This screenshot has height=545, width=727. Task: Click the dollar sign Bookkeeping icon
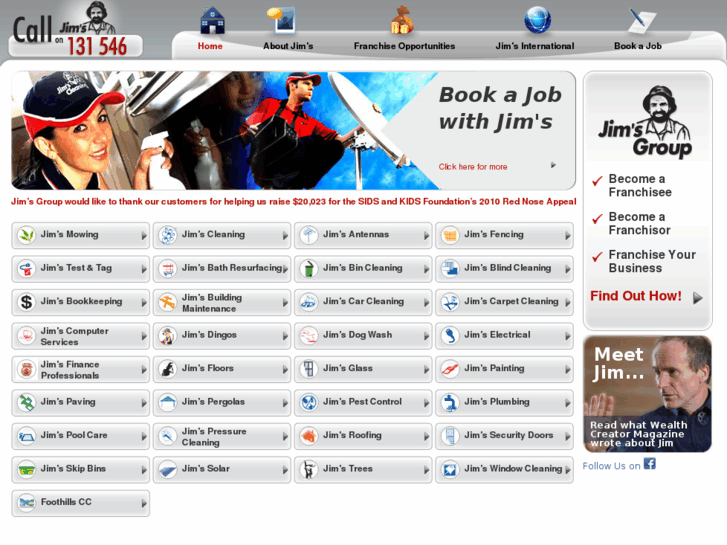(x=27, y=302)
